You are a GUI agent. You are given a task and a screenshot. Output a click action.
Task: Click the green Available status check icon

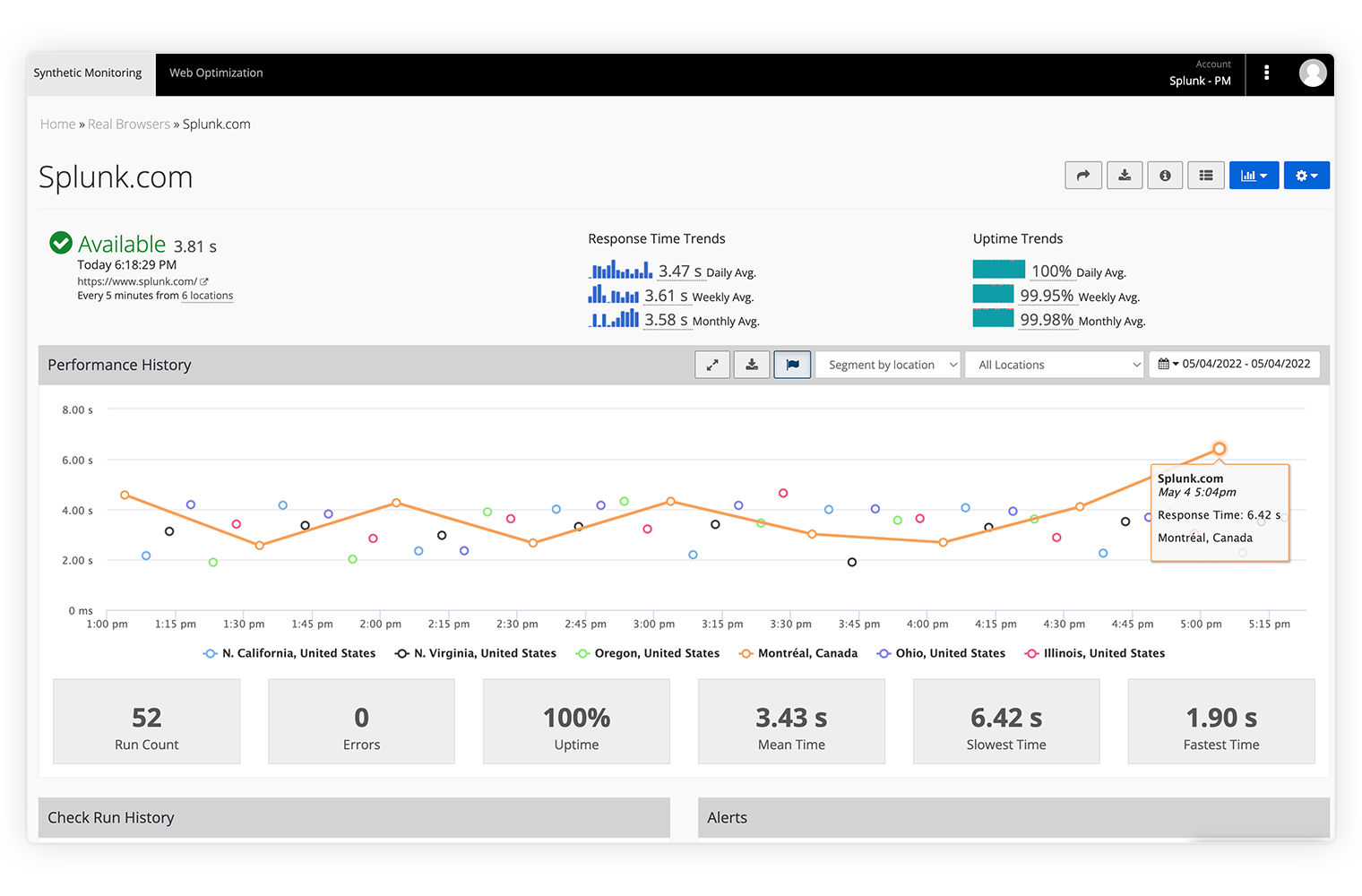click(x=61, y=243)
